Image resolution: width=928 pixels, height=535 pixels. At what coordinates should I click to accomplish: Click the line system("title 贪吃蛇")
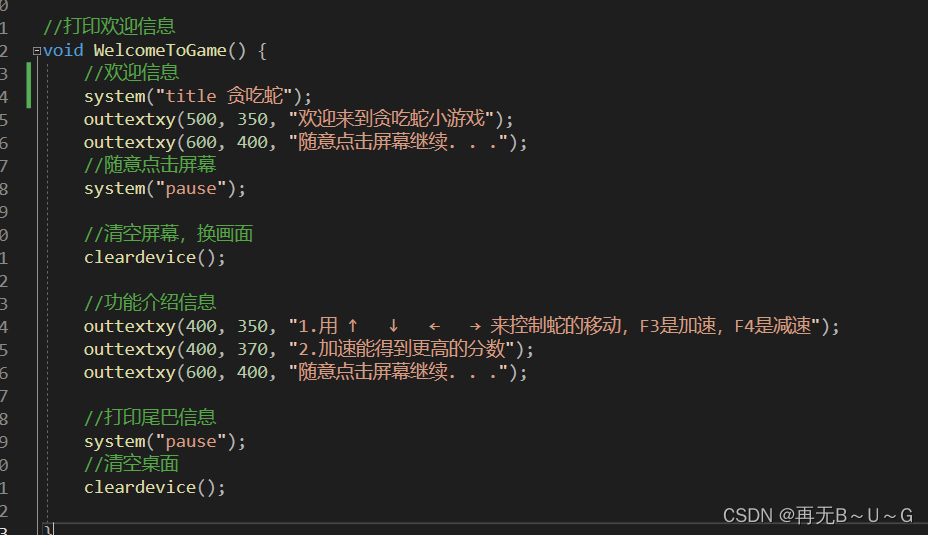coord(198,96)
